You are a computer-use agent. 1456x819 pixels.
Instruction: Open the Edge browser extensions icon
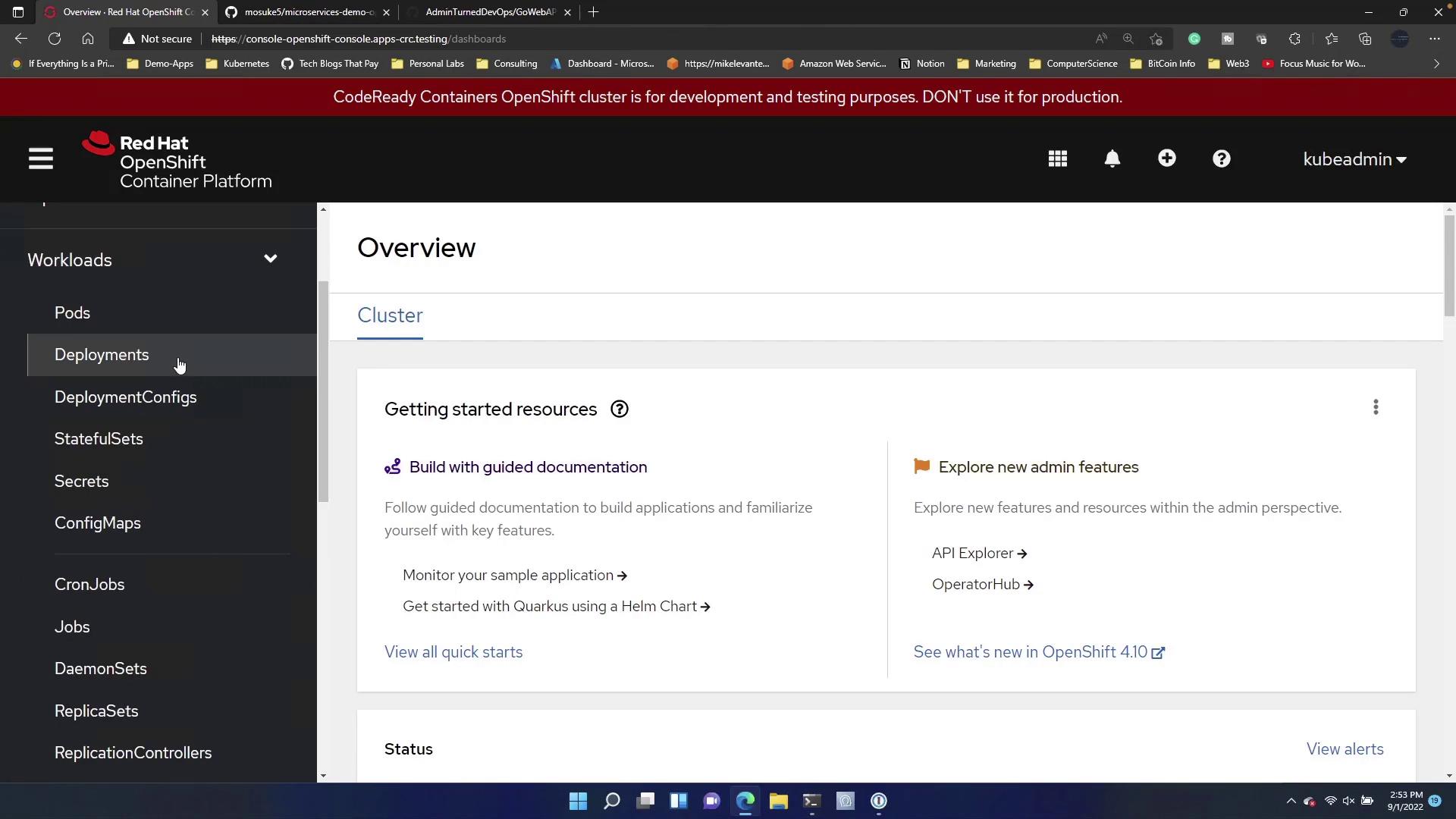point(1294,39)
